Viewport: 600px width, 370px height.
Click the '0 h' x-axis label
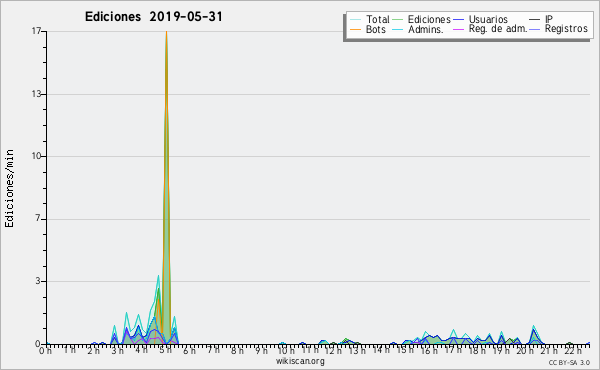[x=46, y=350]
